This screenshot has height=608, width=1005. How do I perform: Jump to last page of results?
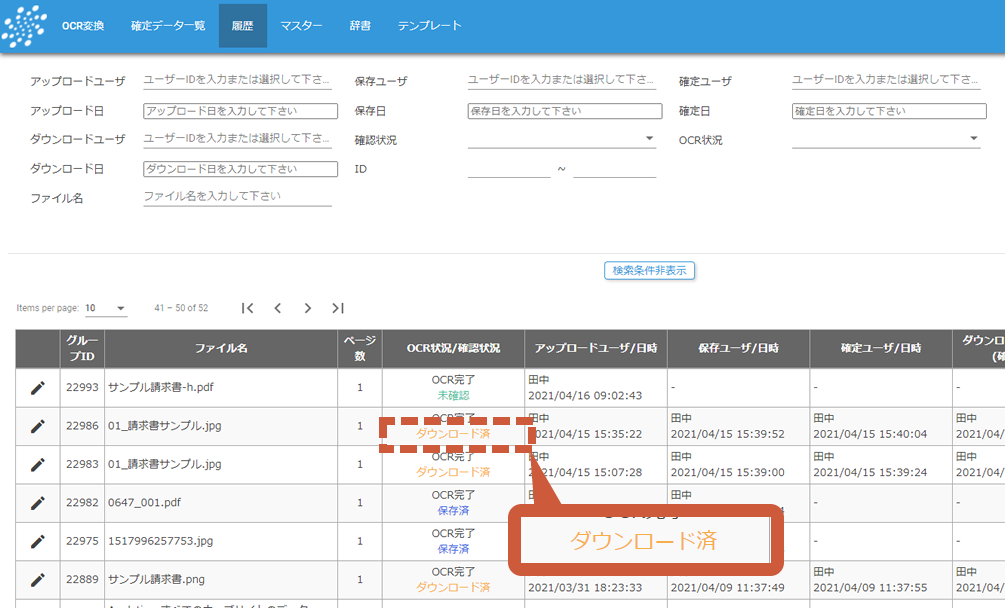click(338, 308)
